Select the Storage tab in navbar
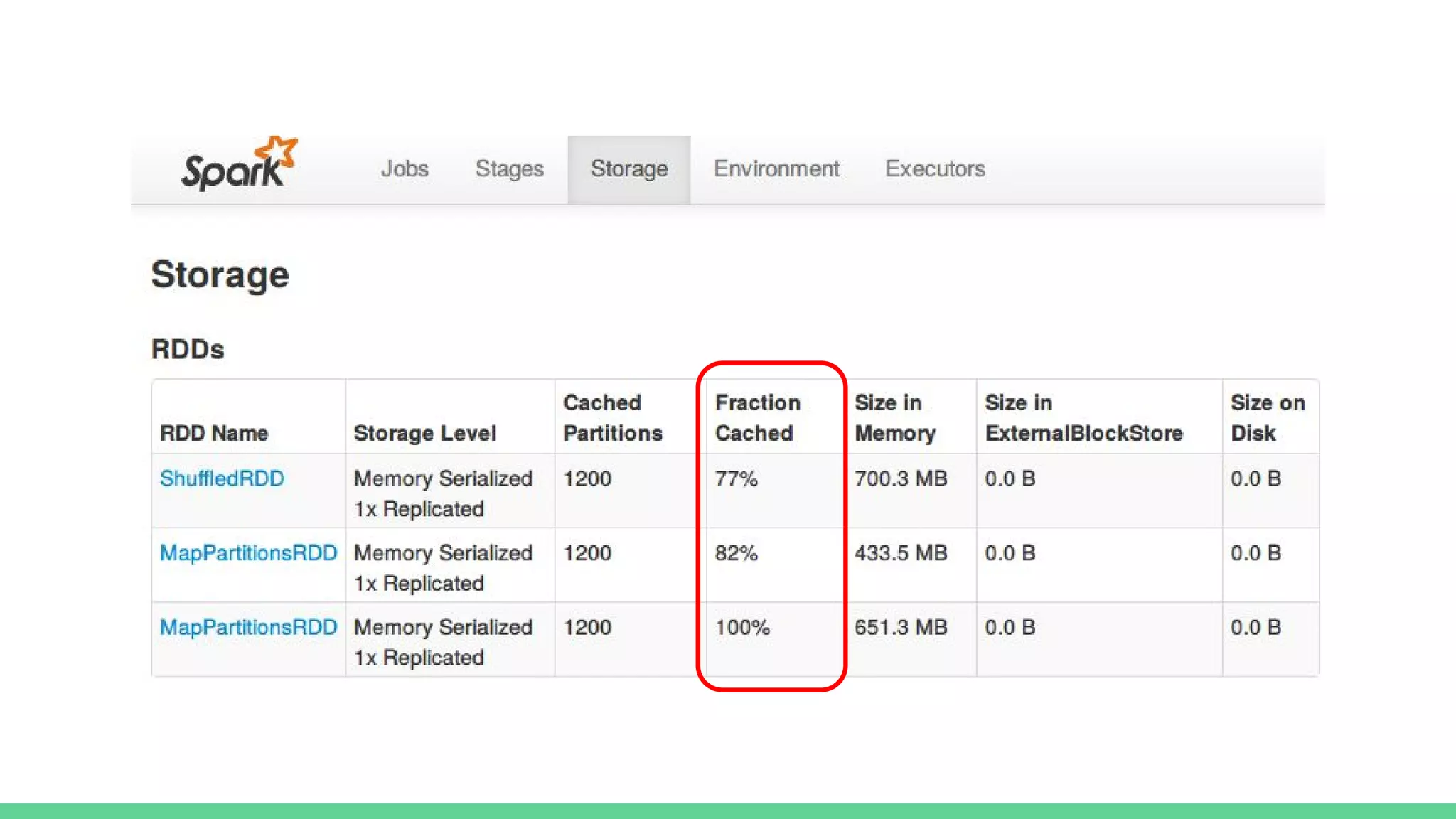The width and height of the screenshot is (1456, 819). [629, 169]
